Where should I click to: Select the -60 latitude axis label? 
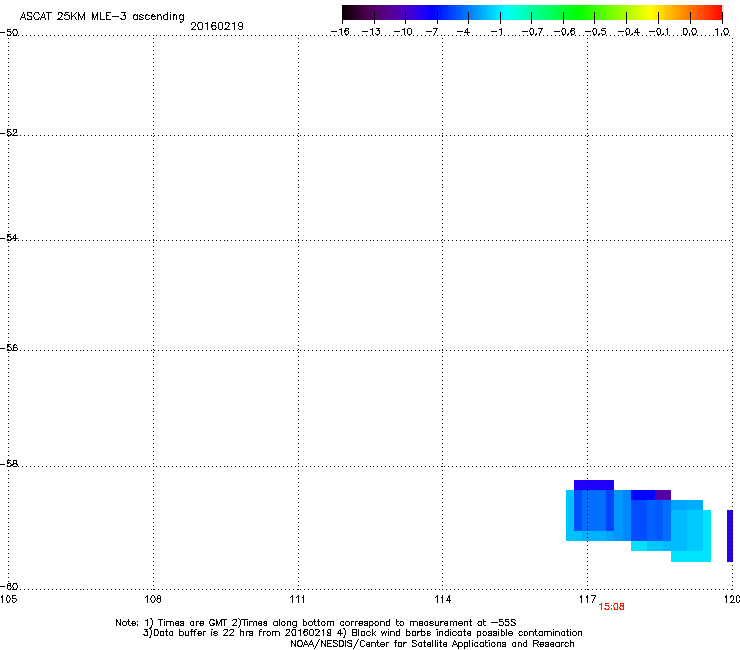[9, 586]
